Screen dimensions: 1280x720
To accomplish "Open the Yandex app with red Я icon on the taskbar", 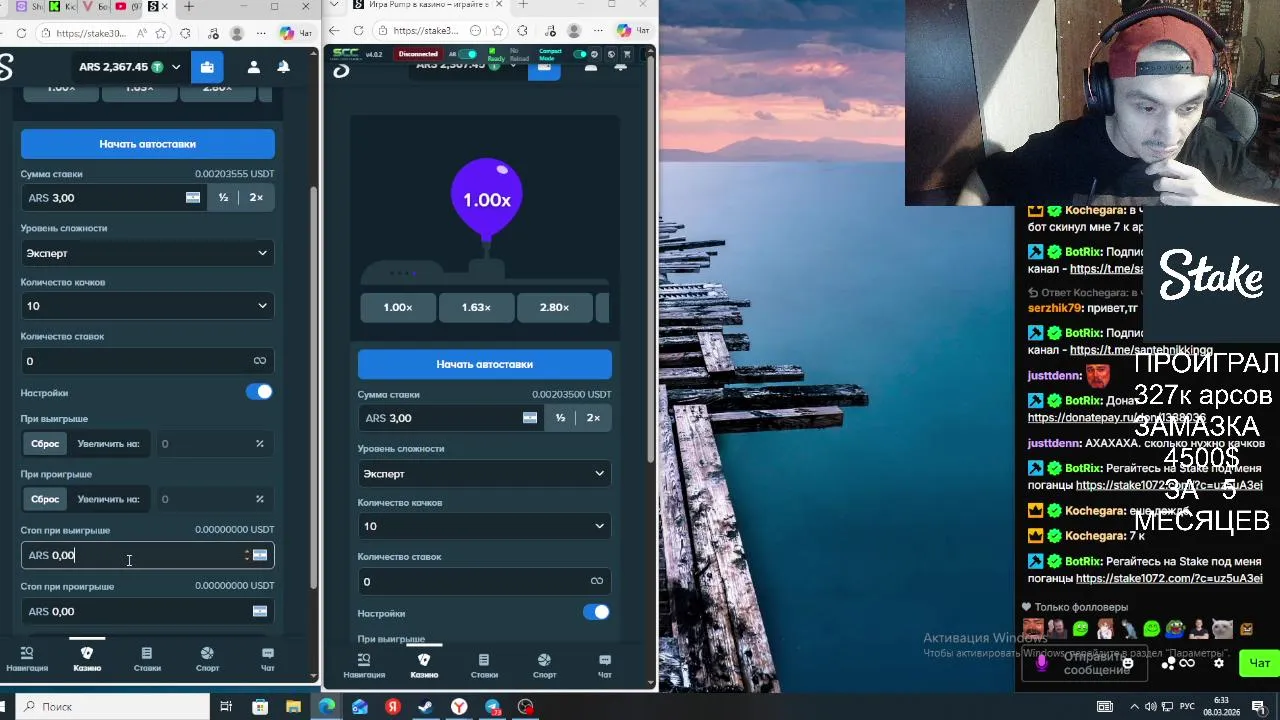I will coord(393,707).
